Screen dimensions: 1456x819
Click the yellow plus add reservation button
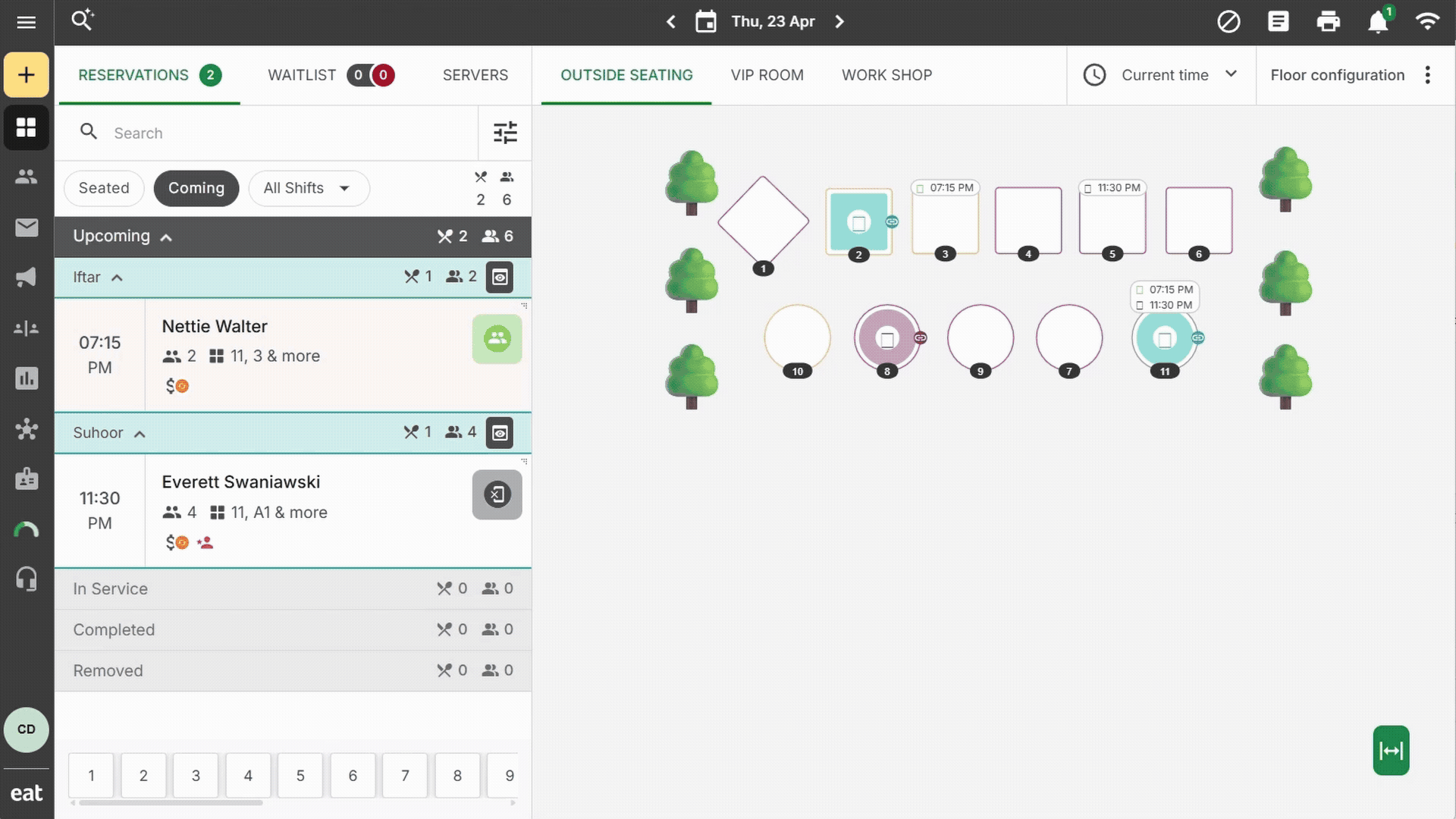click(27, 74)
